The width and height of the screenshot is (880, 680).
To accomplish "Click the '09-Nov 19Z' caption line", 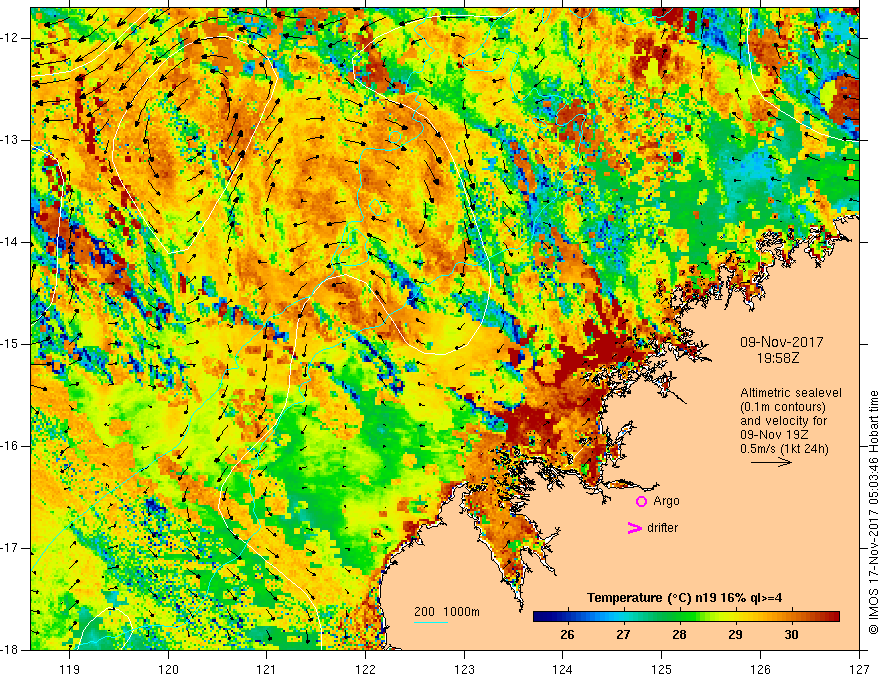I will [x=774, y=435].
